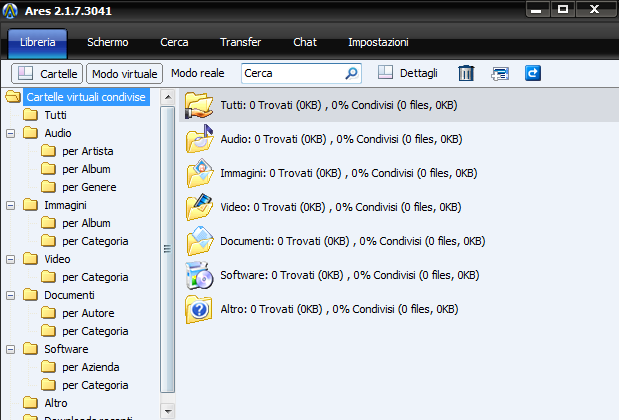
Task: Open the Immagini category folder icon
Action: point(200,174)
